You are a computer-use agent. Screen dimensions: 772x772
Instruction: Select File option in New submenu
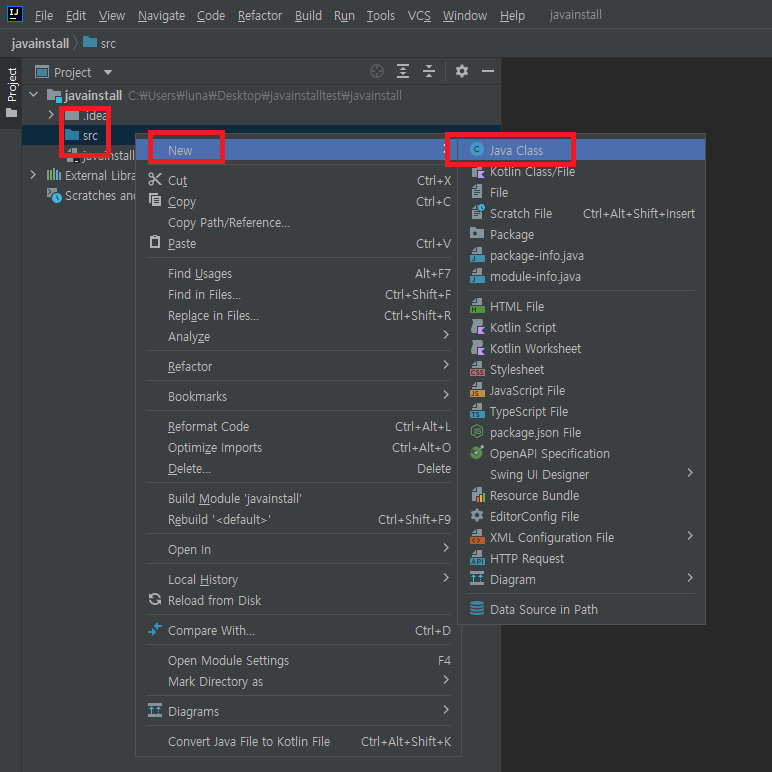[x=581, y=193]
